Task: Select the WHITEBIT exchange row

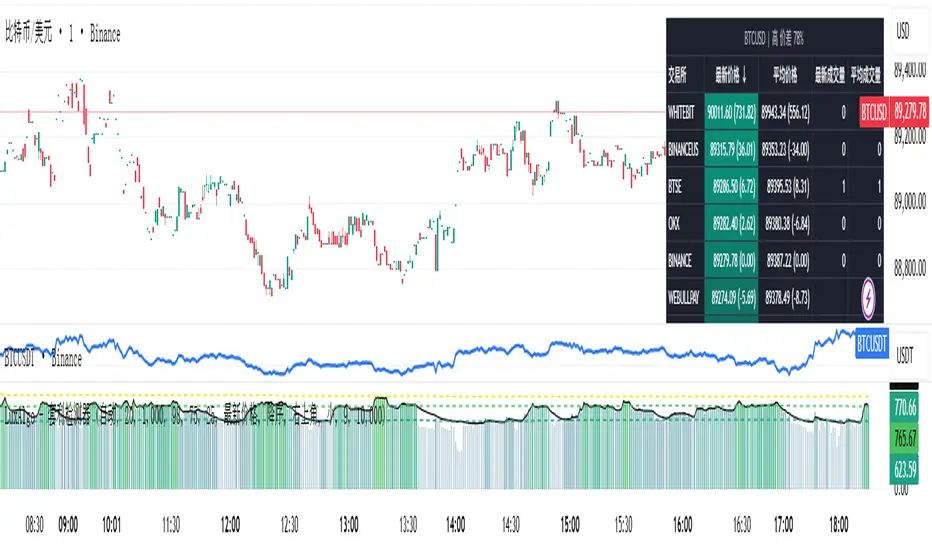Action: click(x=685, y=112)
